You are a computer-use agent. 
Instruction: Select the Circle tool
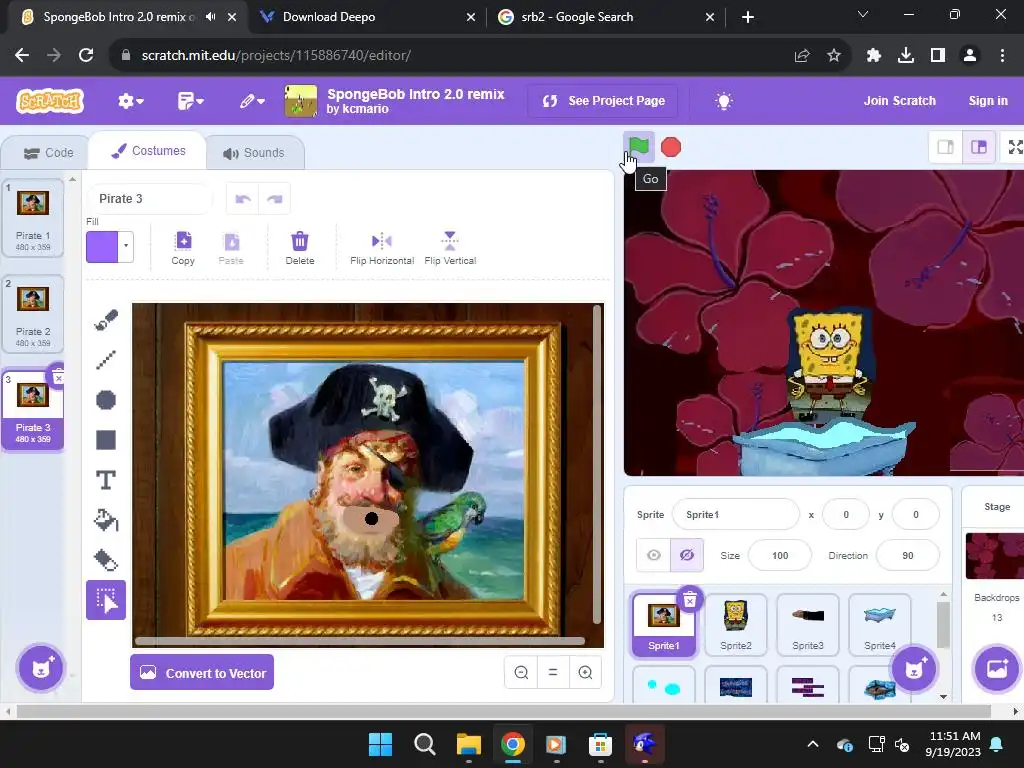coord(106,400)
